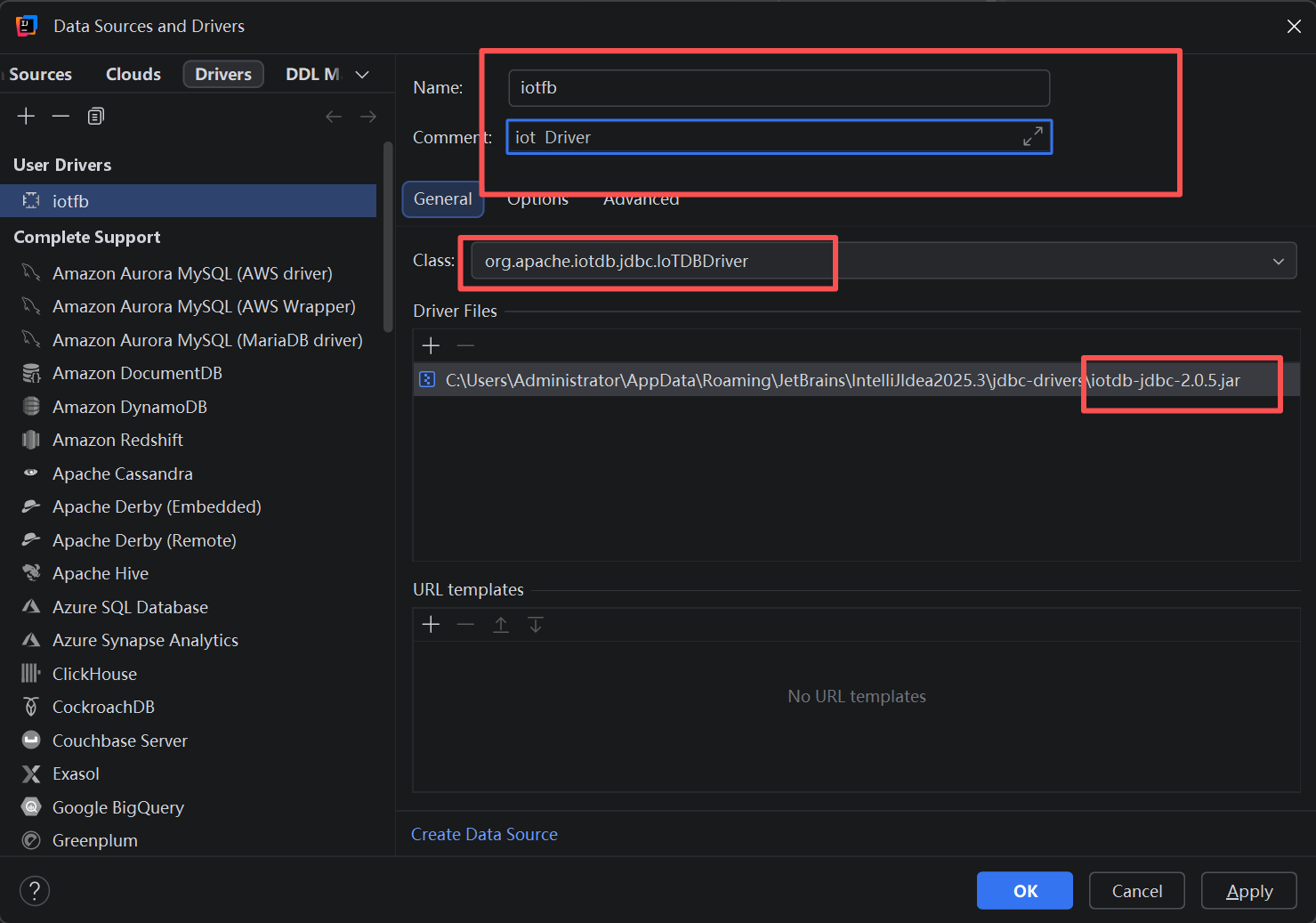Viewport: 1316px width, 923px height.
Task: Switch to the Clouds tab
Action: click(133, 75)
